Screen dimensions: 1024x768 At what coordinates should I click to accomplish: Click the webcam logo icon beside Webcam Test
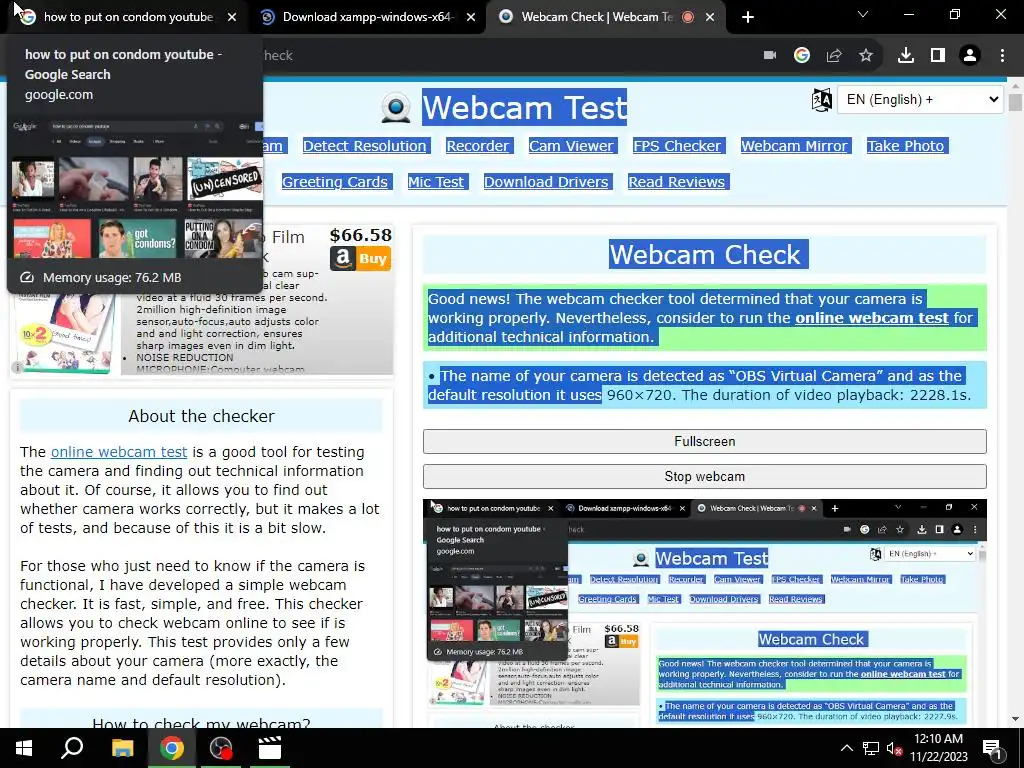[396, 108]
